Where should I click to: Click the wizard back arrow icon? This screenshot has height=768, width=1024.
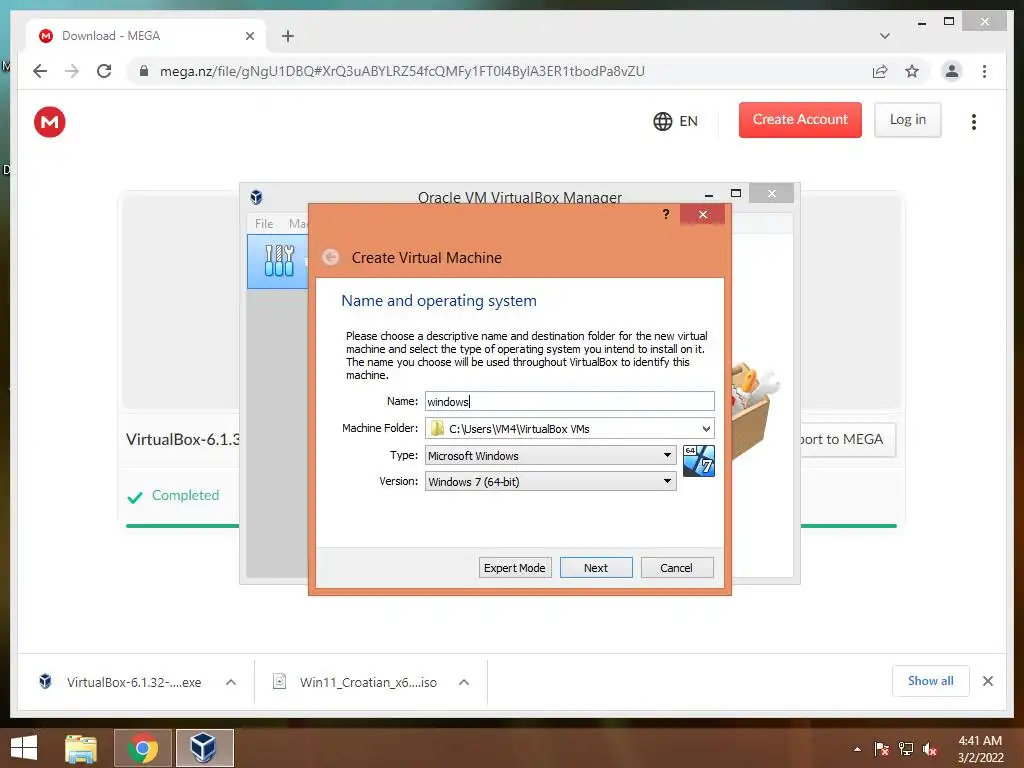331,257
